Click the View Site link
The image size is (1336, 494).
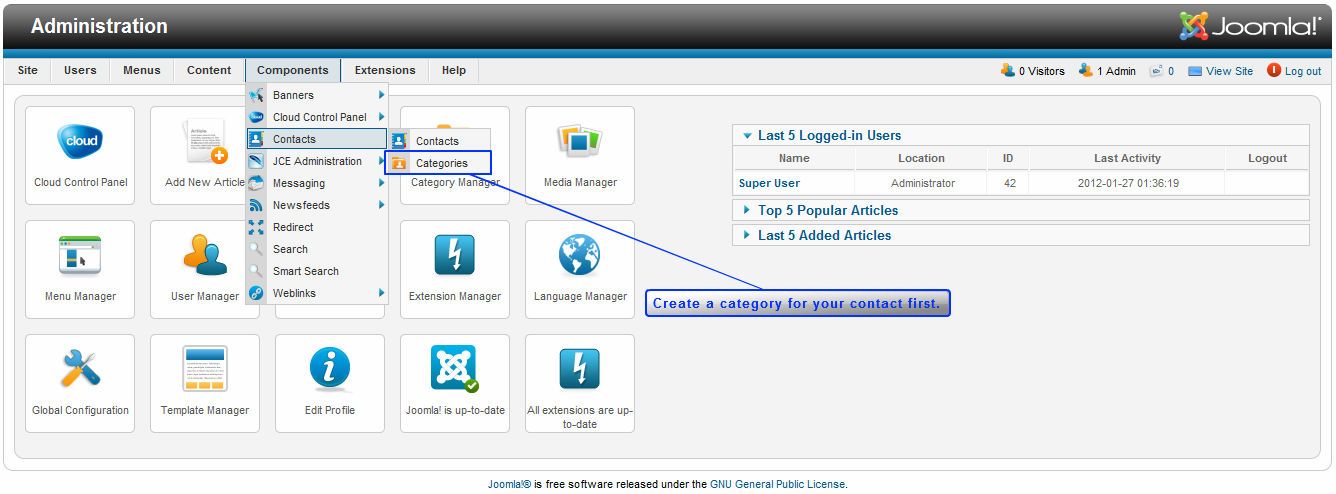[x=1229, y=71]
